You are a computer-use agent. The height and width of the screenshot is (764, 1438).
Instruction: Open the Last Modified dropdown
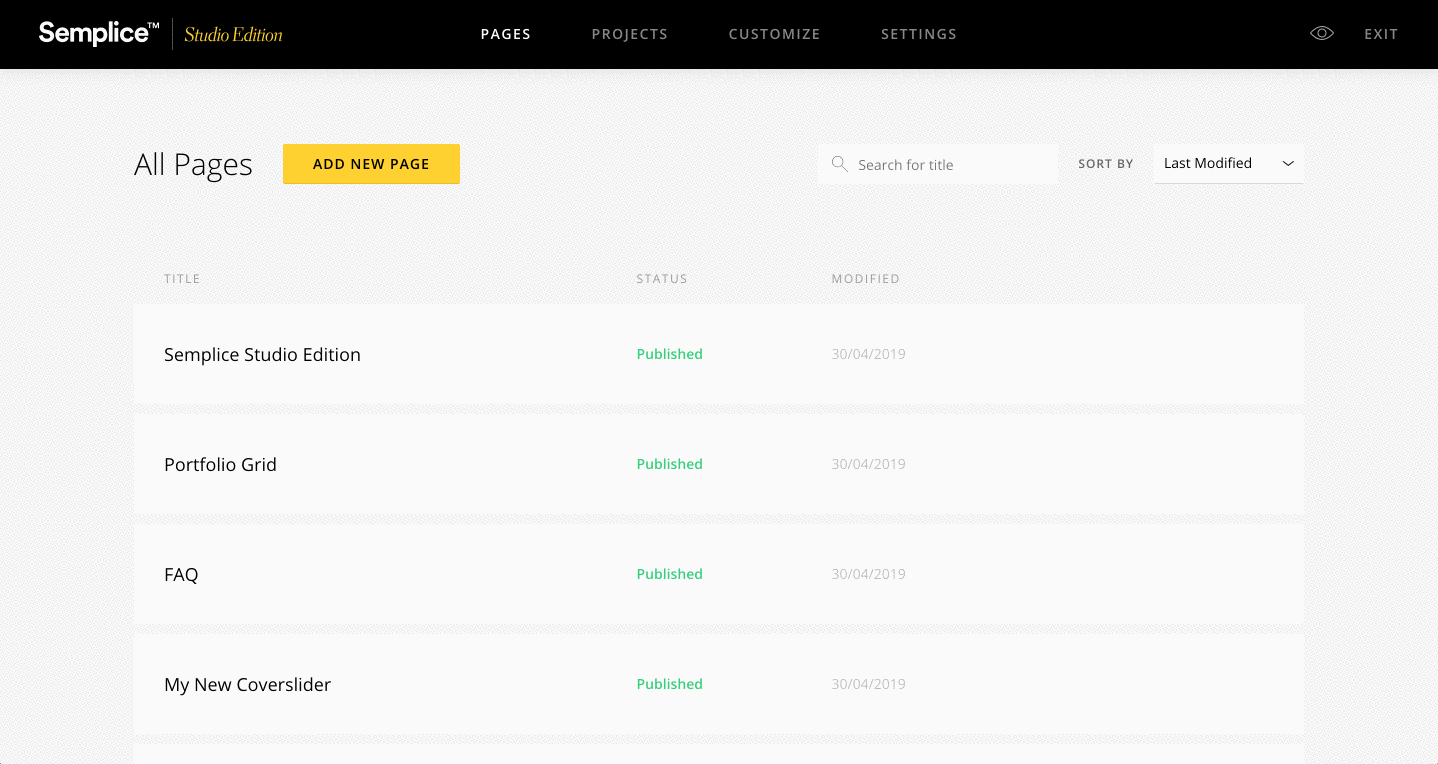click(1215, 163)
